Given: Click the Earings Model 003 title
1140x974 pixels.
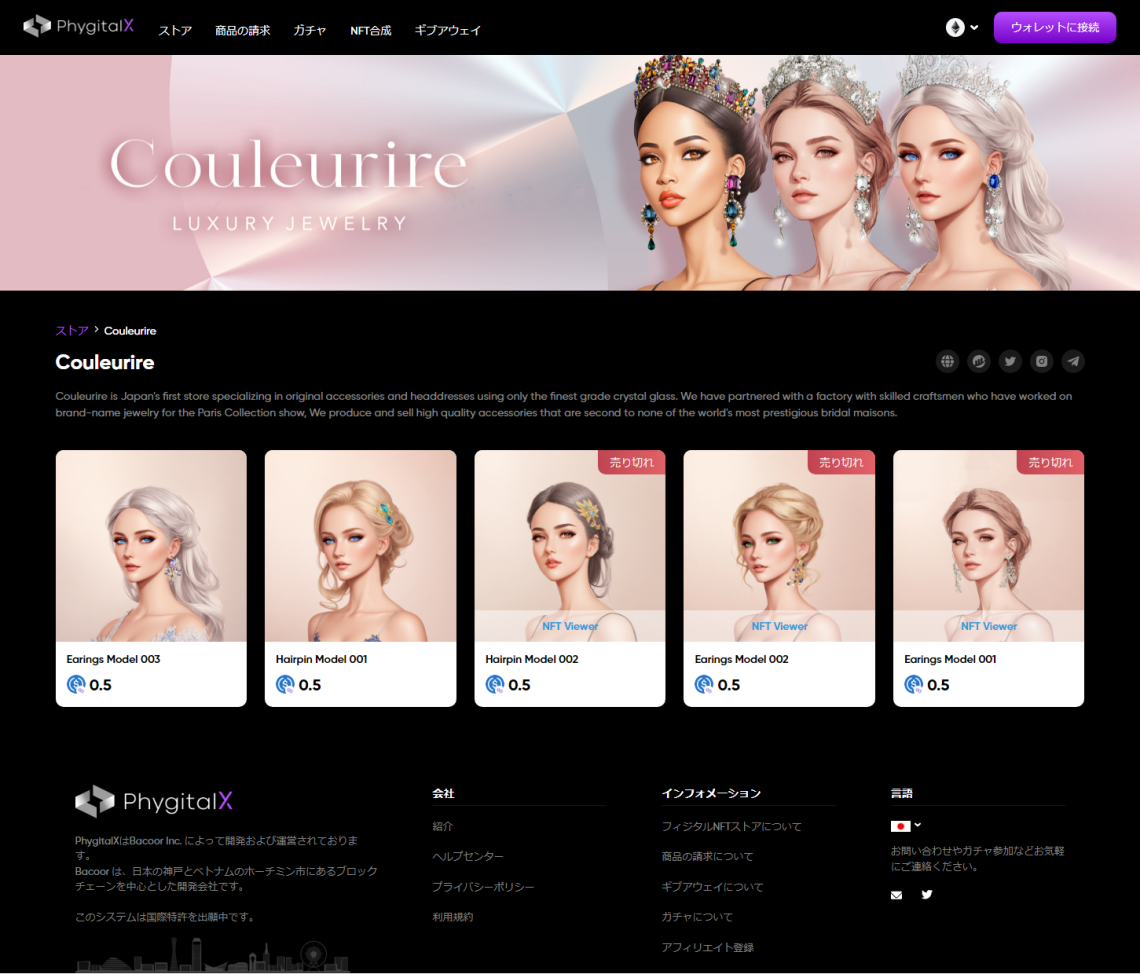Looking at the screenshot, I should 113,659.
